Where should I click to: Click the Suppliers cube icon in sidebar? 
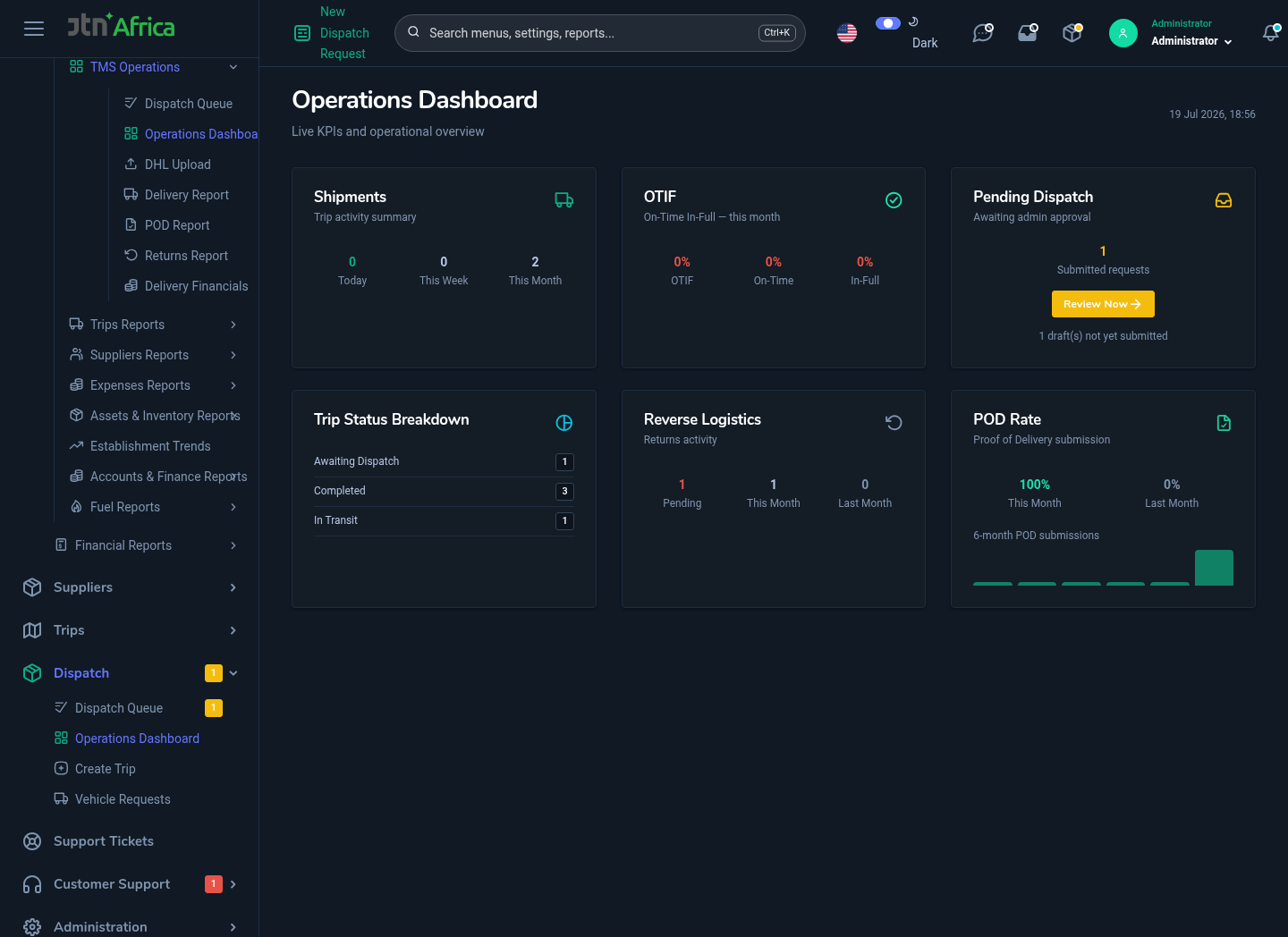tap(32, 587)
